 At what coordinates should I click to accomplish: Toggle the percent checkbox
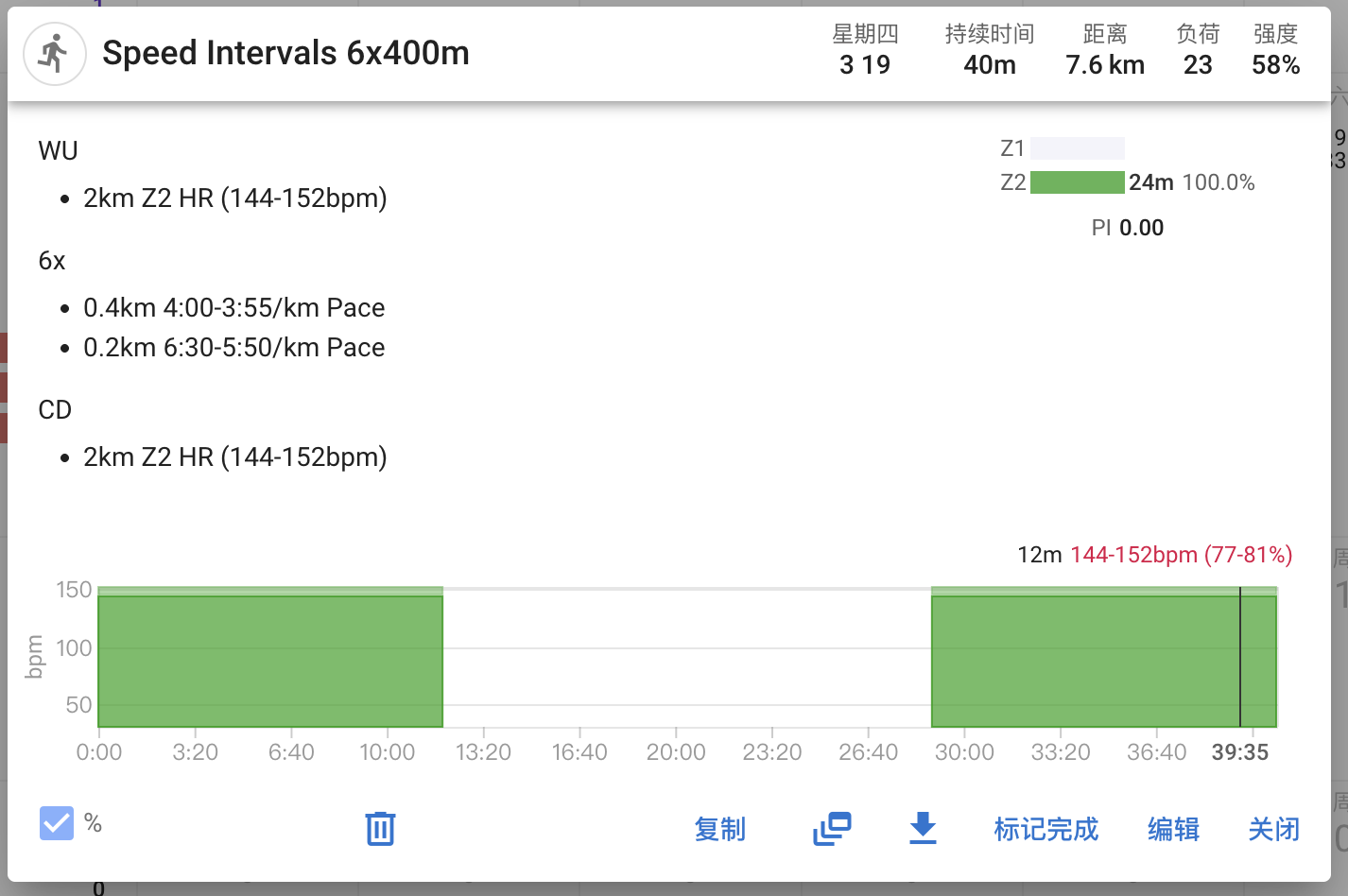coord(57,823)
